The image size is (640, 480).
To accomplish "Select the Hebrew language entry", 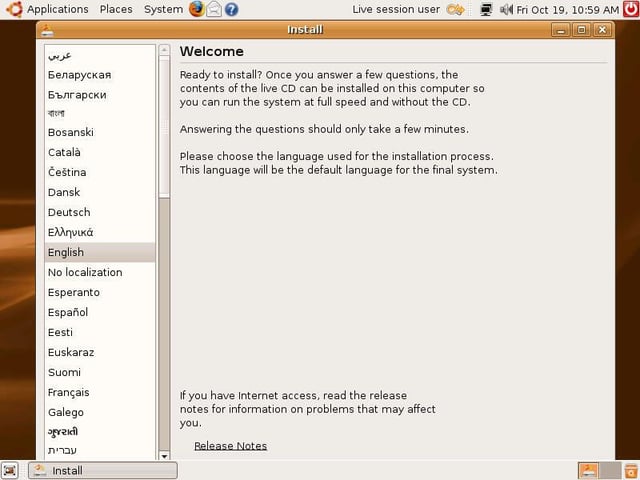I will point(100,450).
